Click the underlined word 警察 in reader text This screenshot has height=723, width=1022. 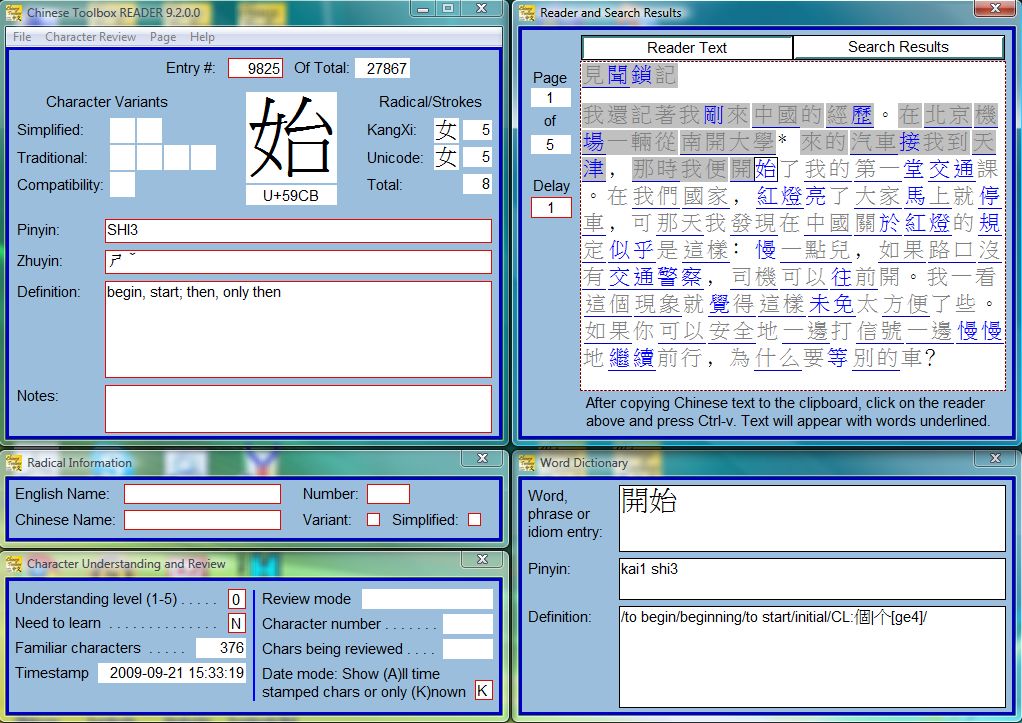[x=682, y=277]
